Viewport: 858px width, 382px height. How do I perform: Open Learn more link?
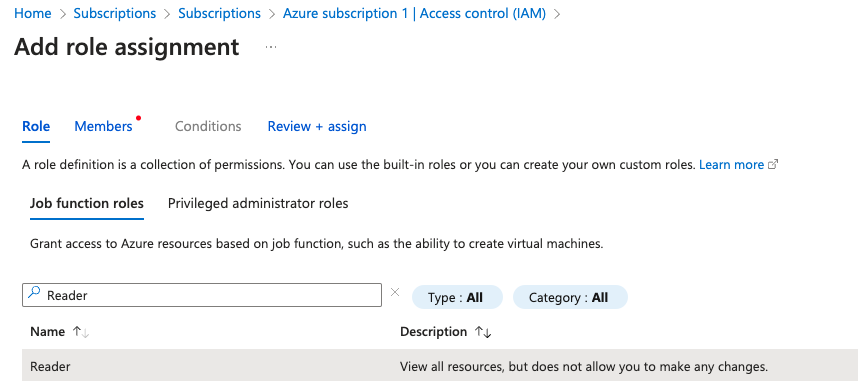click(x=731, y=165)
